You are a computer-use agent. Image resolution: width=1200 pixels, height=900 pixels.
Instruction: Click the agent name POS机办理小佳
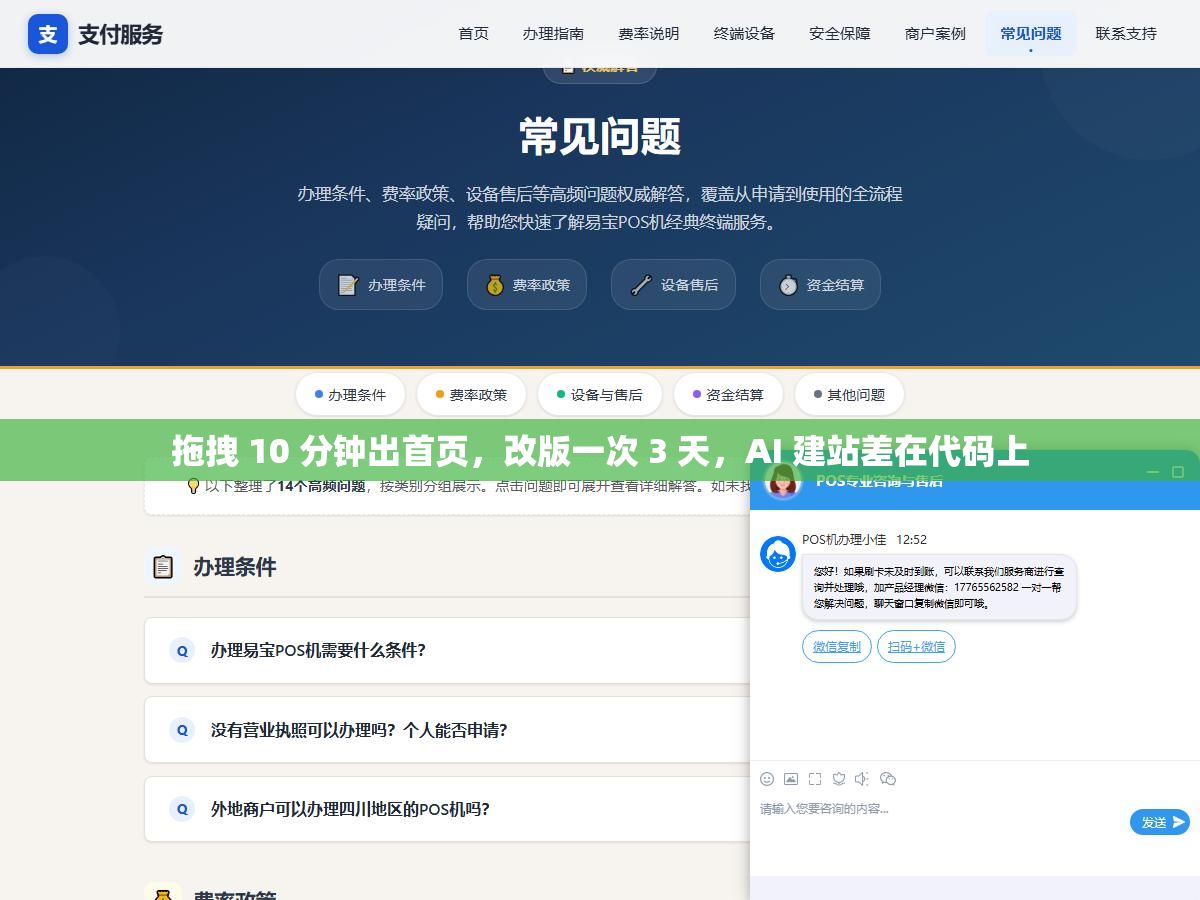844,539
